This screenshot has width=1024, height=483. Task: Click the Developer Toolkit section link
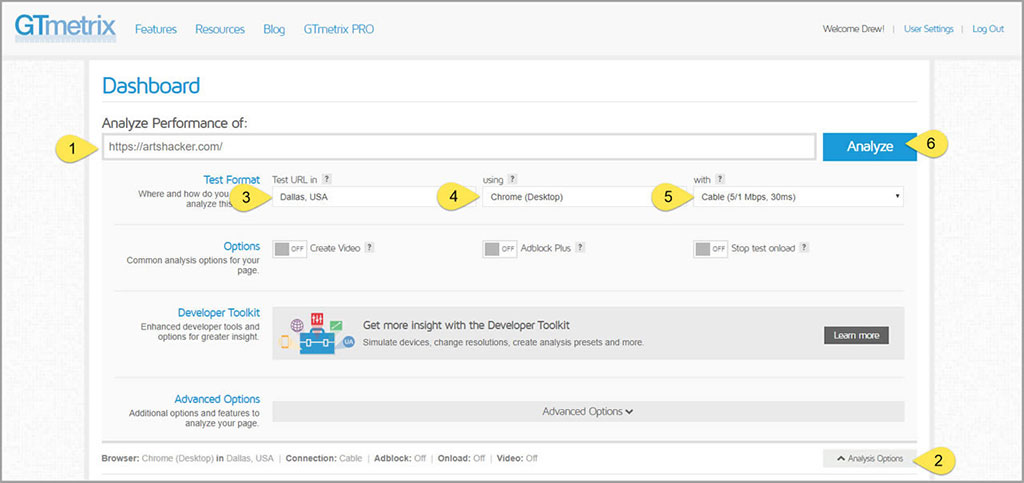tap(219, 313)
